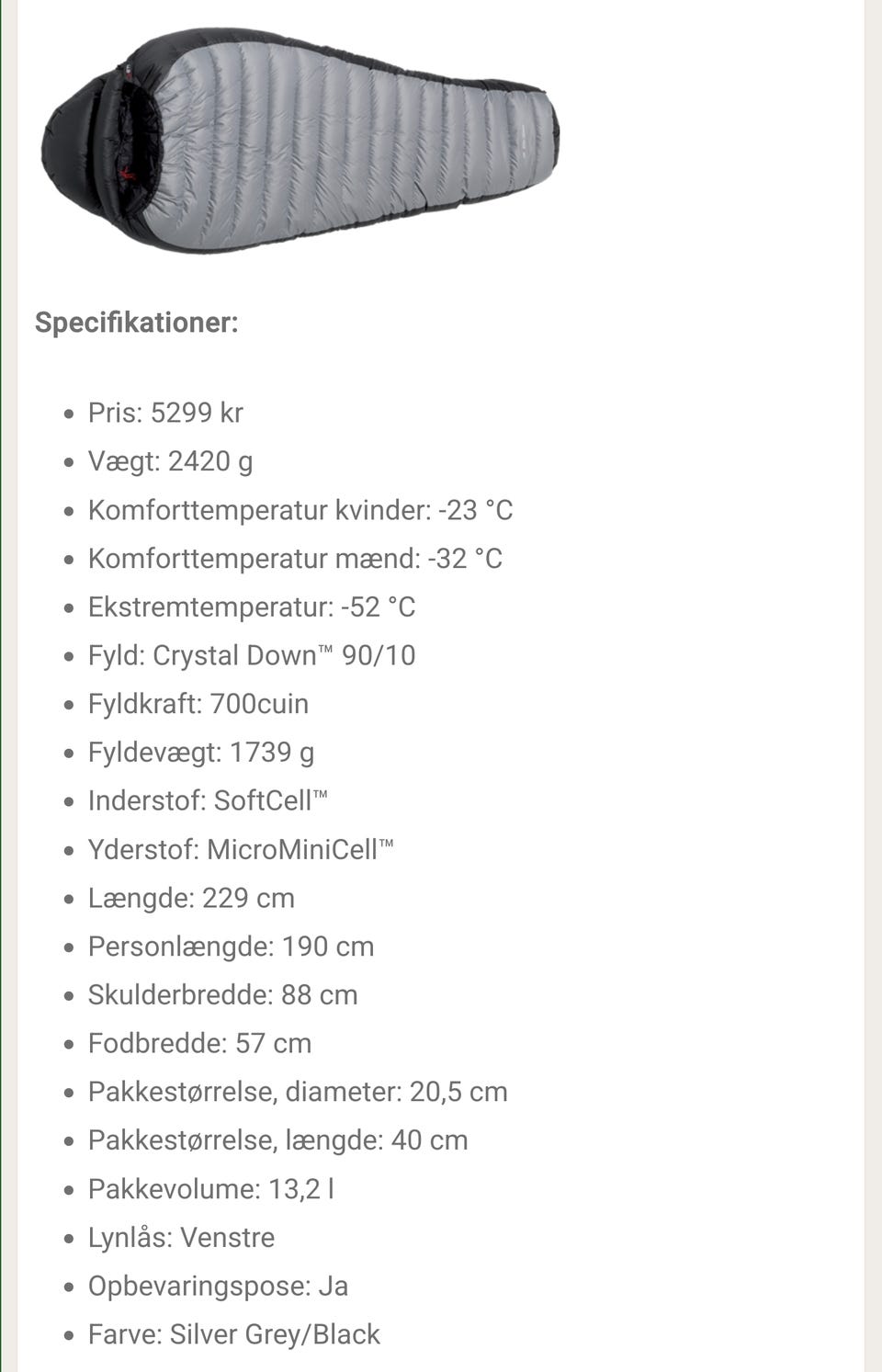Click the Fyldevægt 1739 g line

point(201,753)
